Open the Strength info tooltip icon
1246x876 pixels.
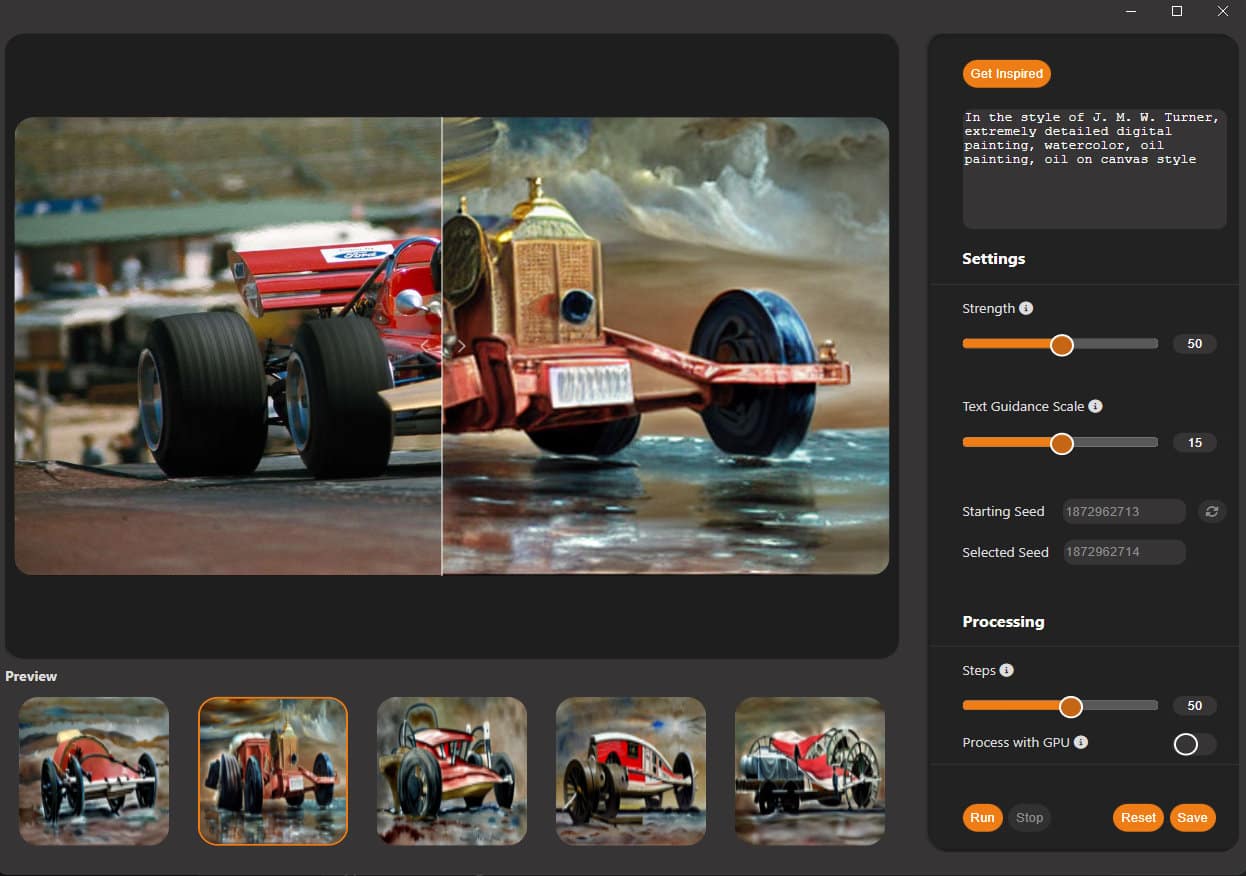1027,308
